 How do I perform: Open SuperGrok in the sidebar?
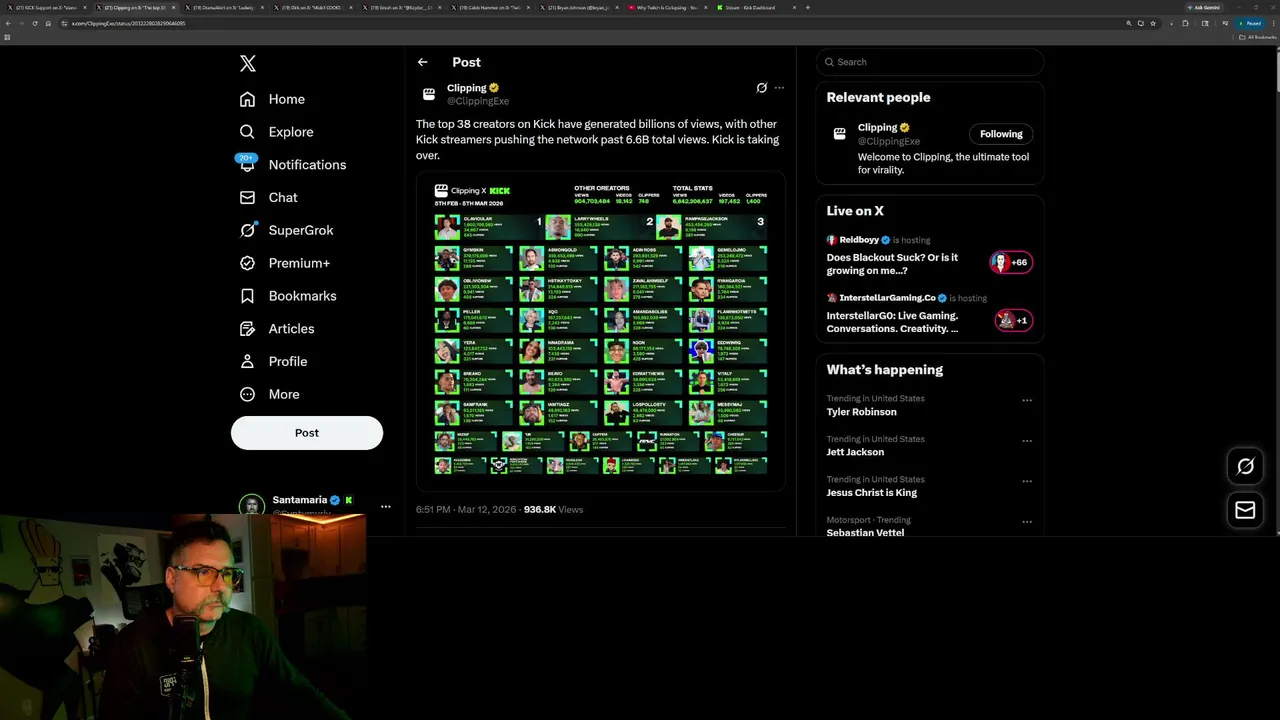click(286, 230)
